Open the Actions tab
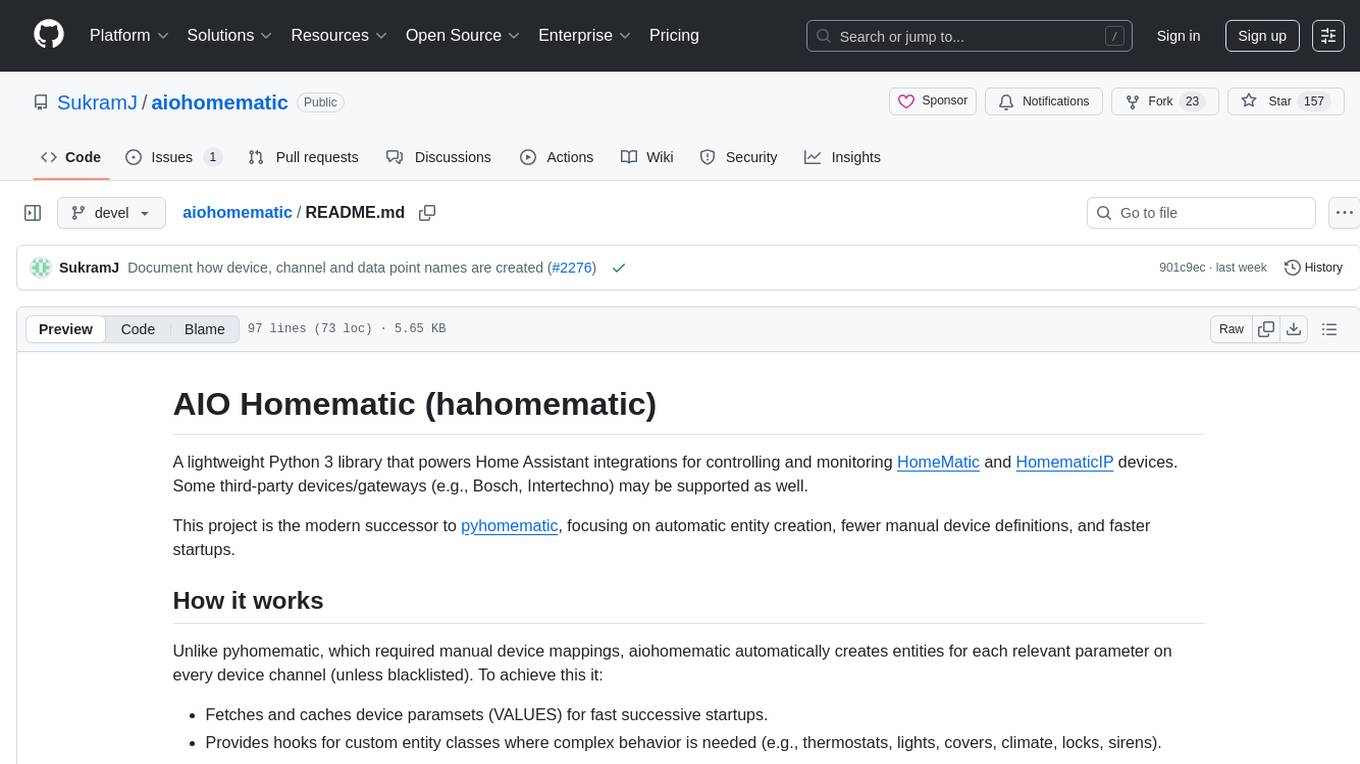 (557, 157)
